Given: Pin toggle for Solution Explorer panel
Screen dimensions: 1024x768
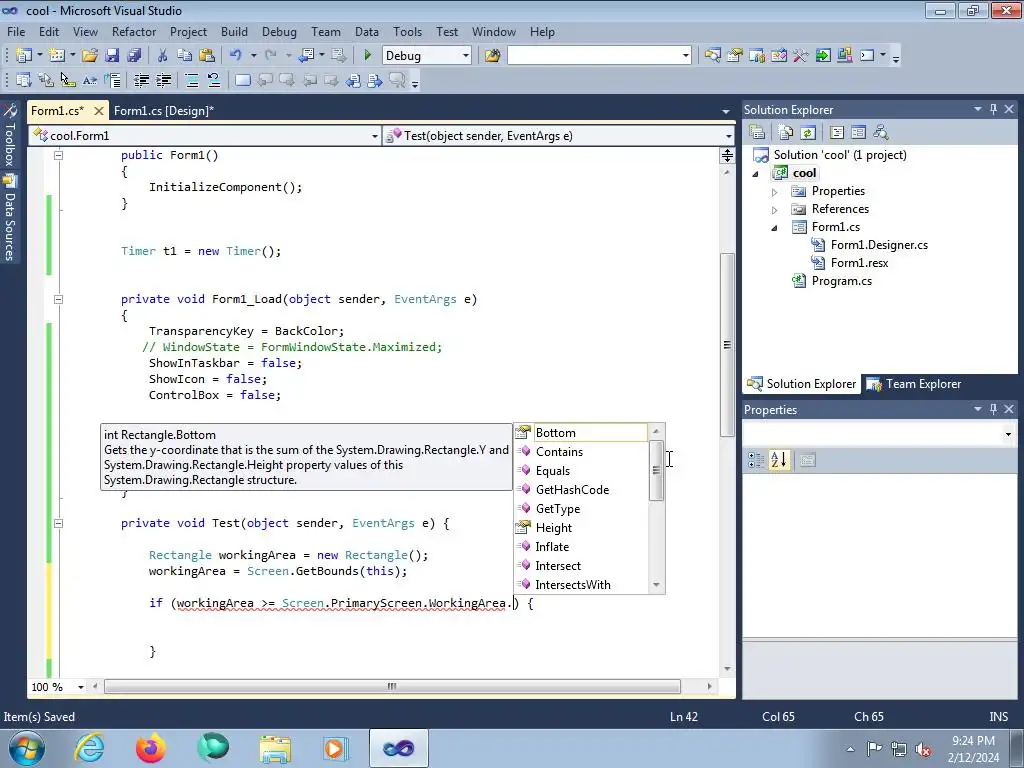Looking at the screenshot, I should tap(993, 109).
